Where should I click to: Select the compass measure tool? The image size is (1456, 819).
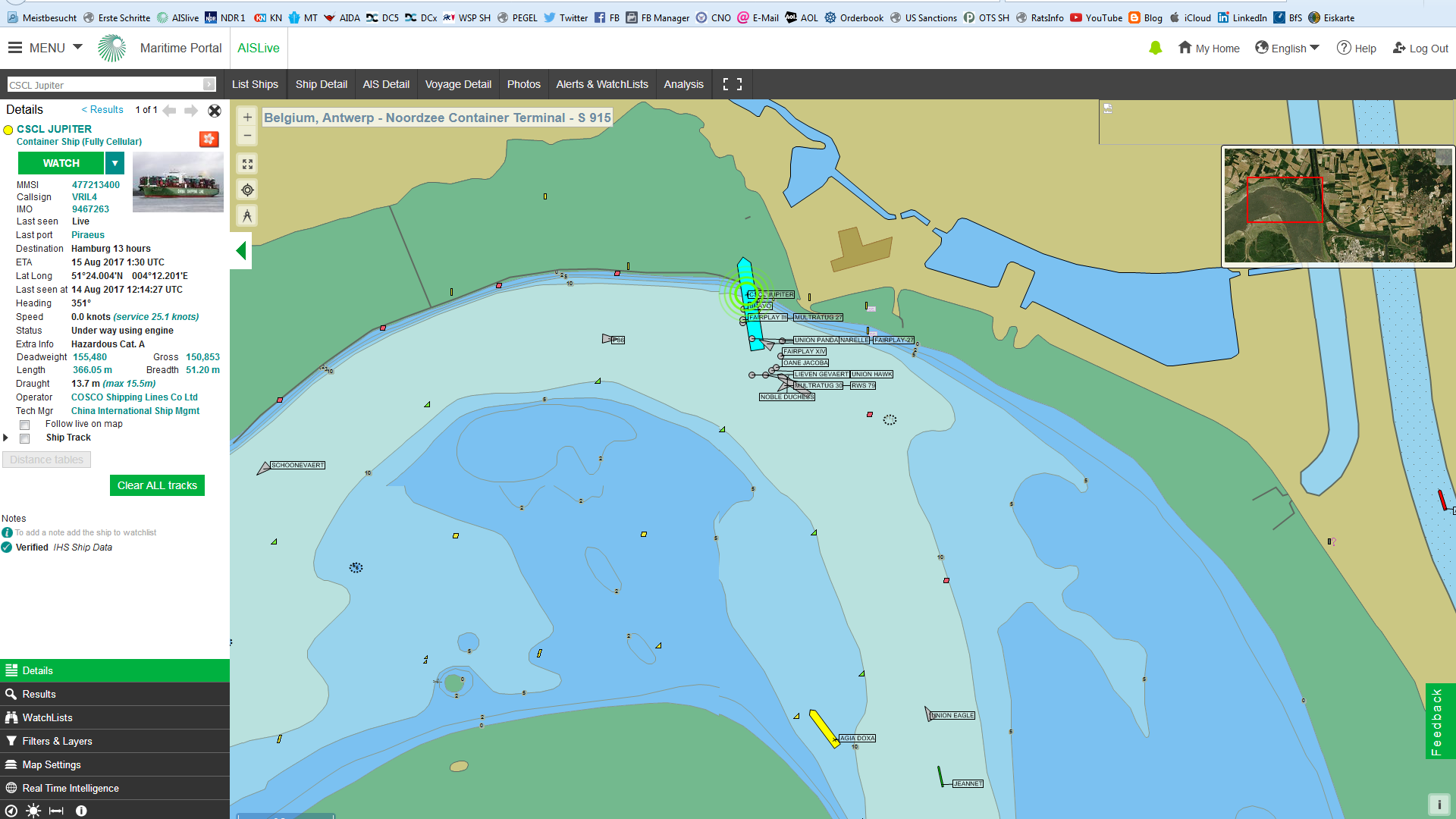pyautogui.click(x=247, y=216)
